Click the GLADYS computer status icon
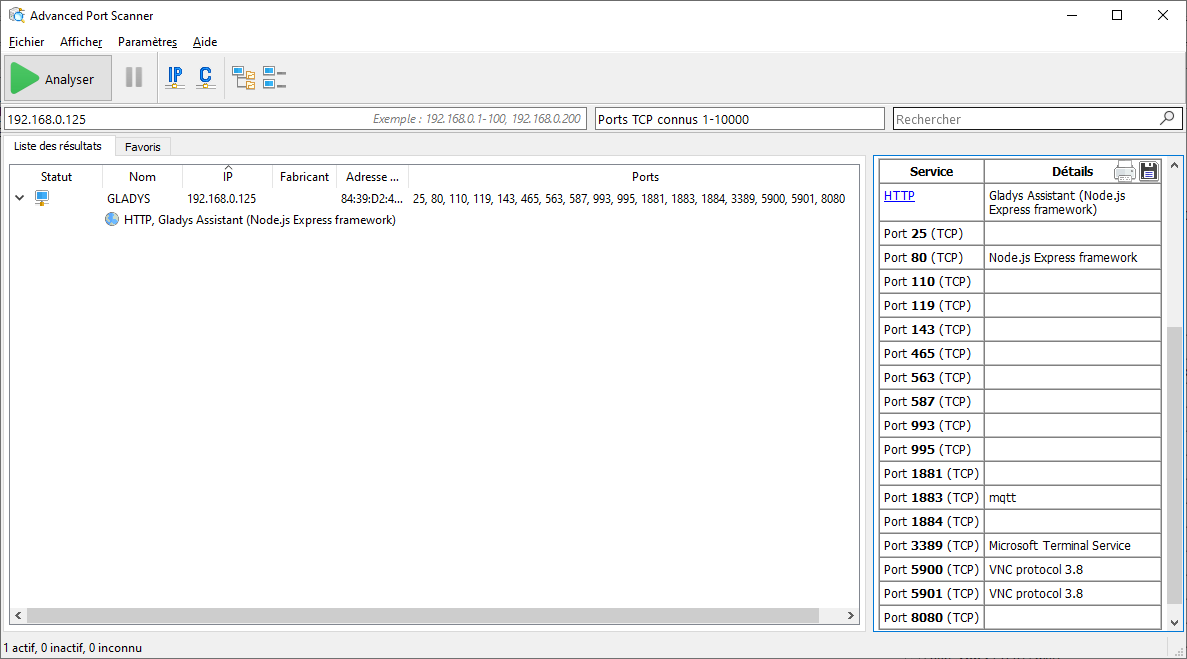This screenshot has width=1187, height=659. pos(42,198)
